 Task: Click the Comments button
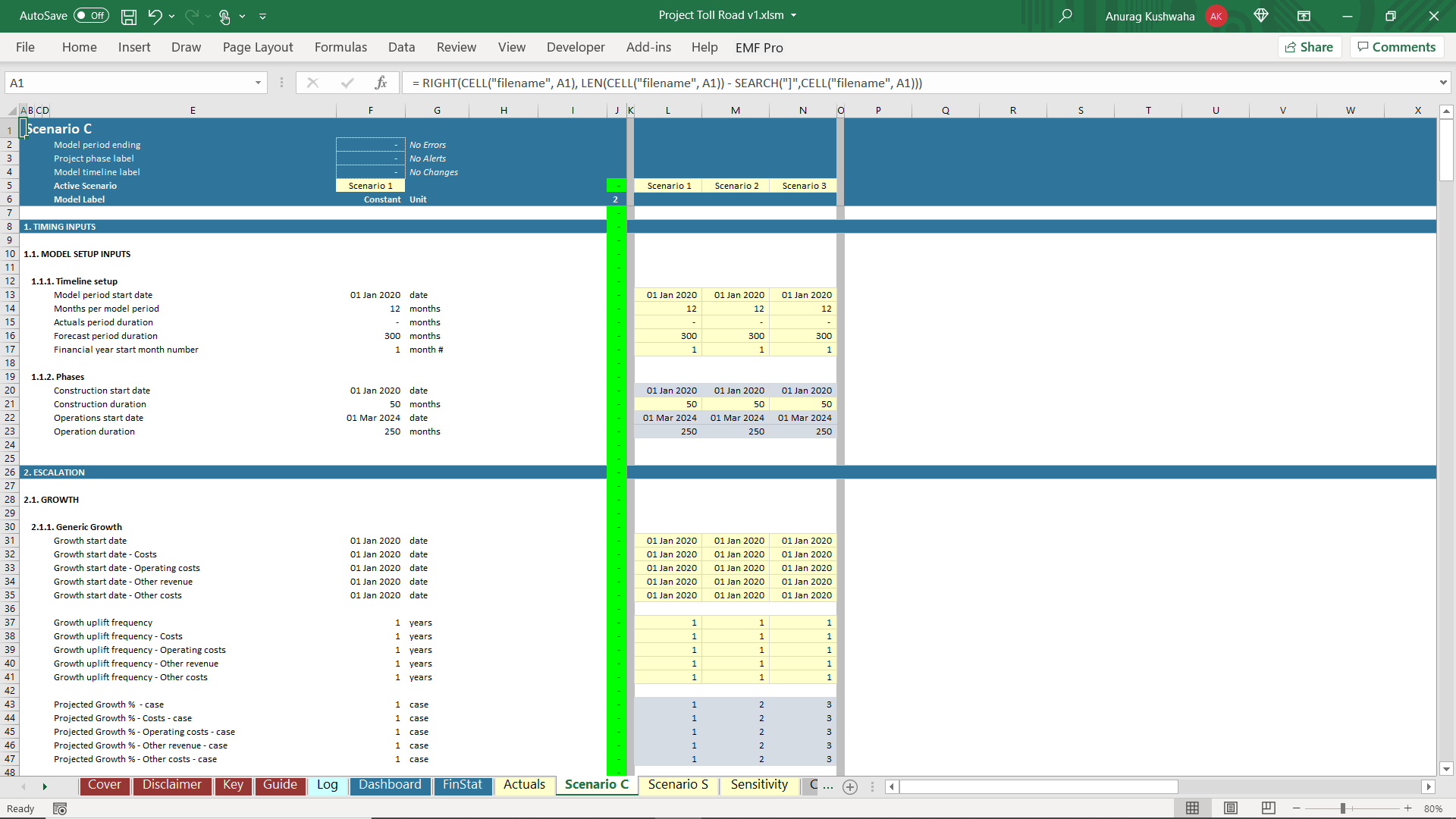(x=1396, y=47)
